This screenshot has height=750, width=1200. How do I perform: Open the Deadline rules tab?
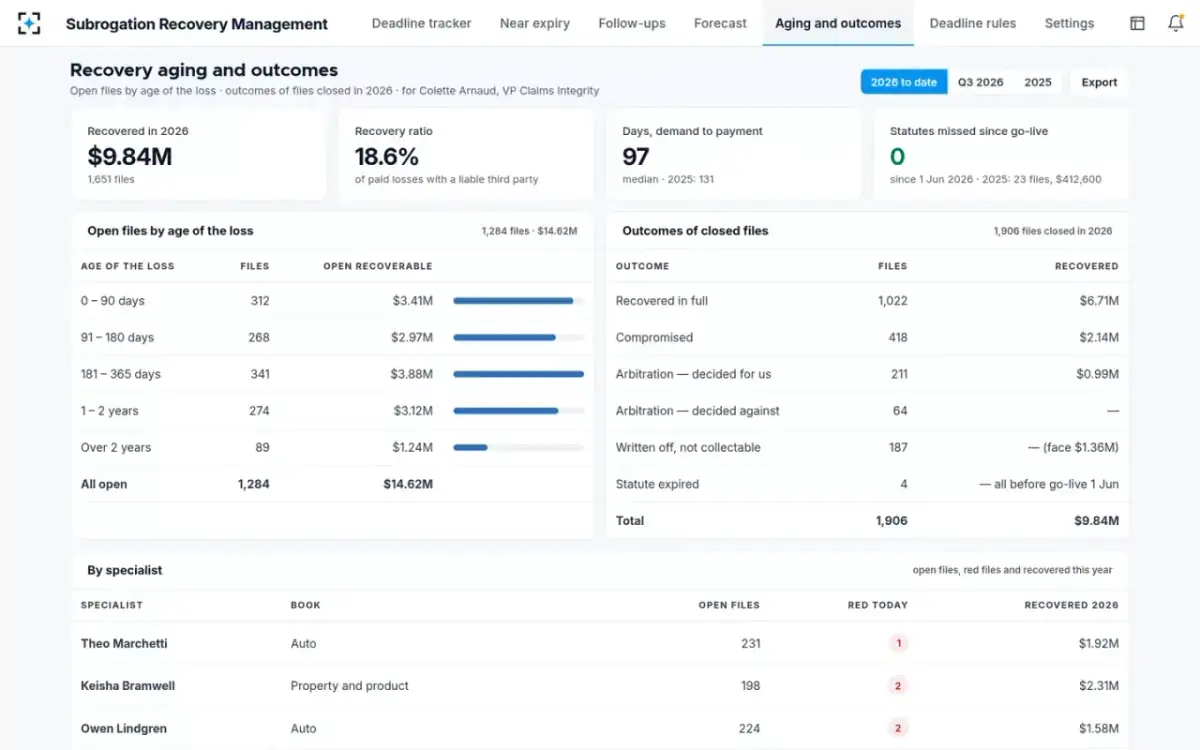click(x=973, y=23)
